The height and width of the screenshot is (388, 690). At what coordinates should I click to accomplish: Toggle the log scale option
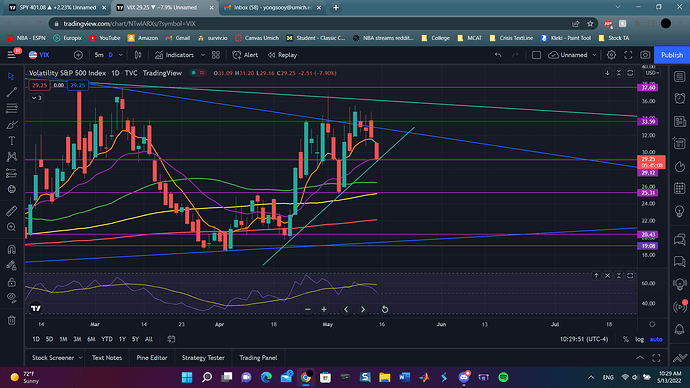pyautogui.click(x=639, y=339)
